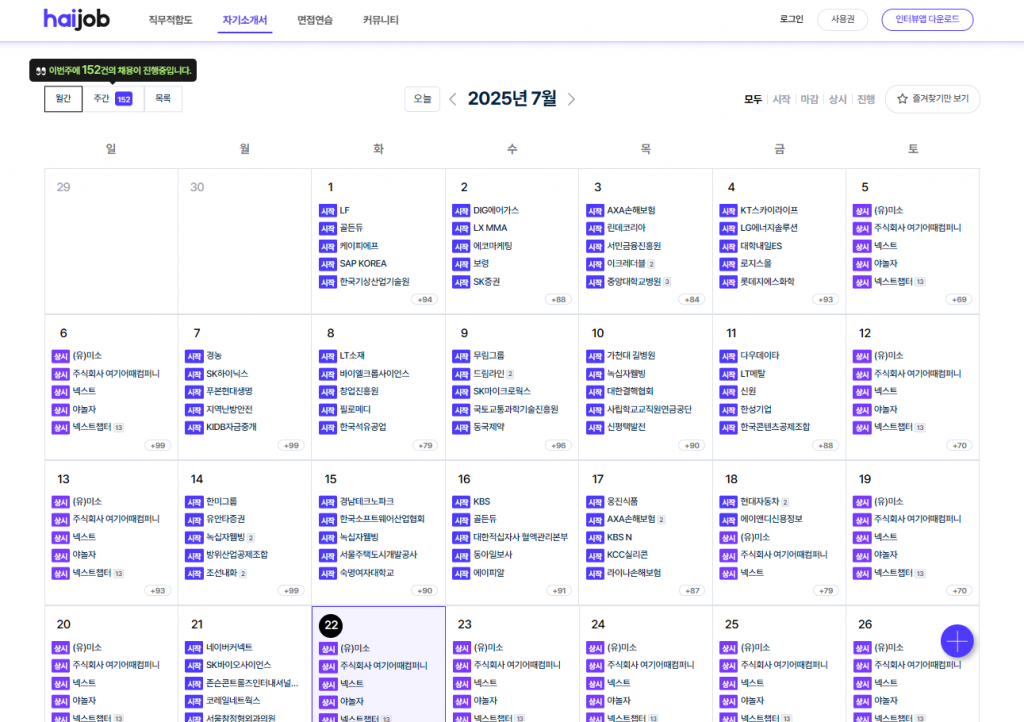Expand the +88 more items on July 11
This screenshot has height=722, width=1024.
825,445
